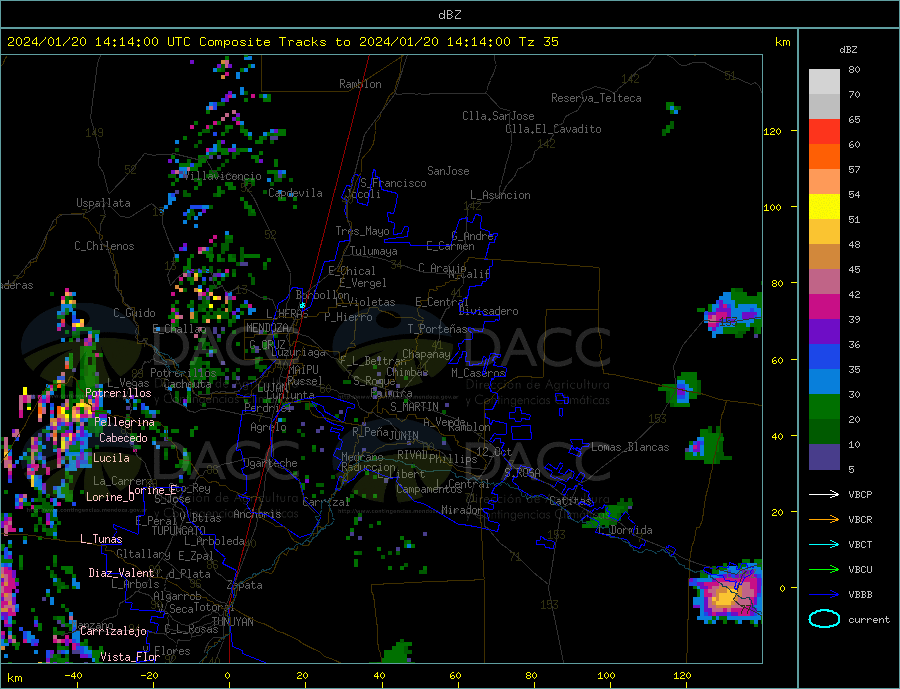Screen dimensions: 900x689
Task: Click the 120 tick on the vertical axis
Action: [x=773, y=131]
